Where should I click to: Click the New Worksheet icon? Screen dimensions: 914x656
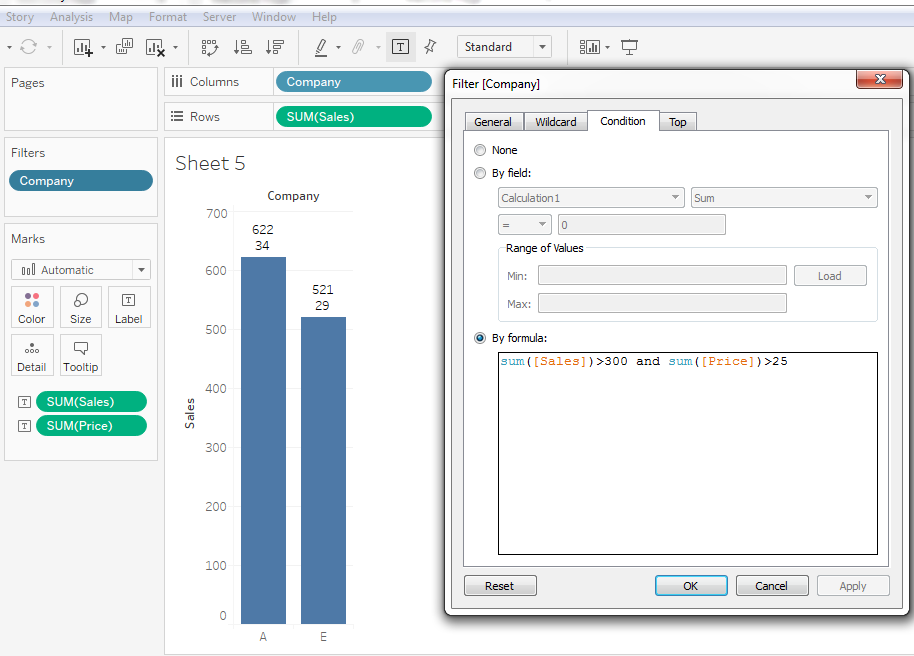pyautogui.click(x=83, y=47)
